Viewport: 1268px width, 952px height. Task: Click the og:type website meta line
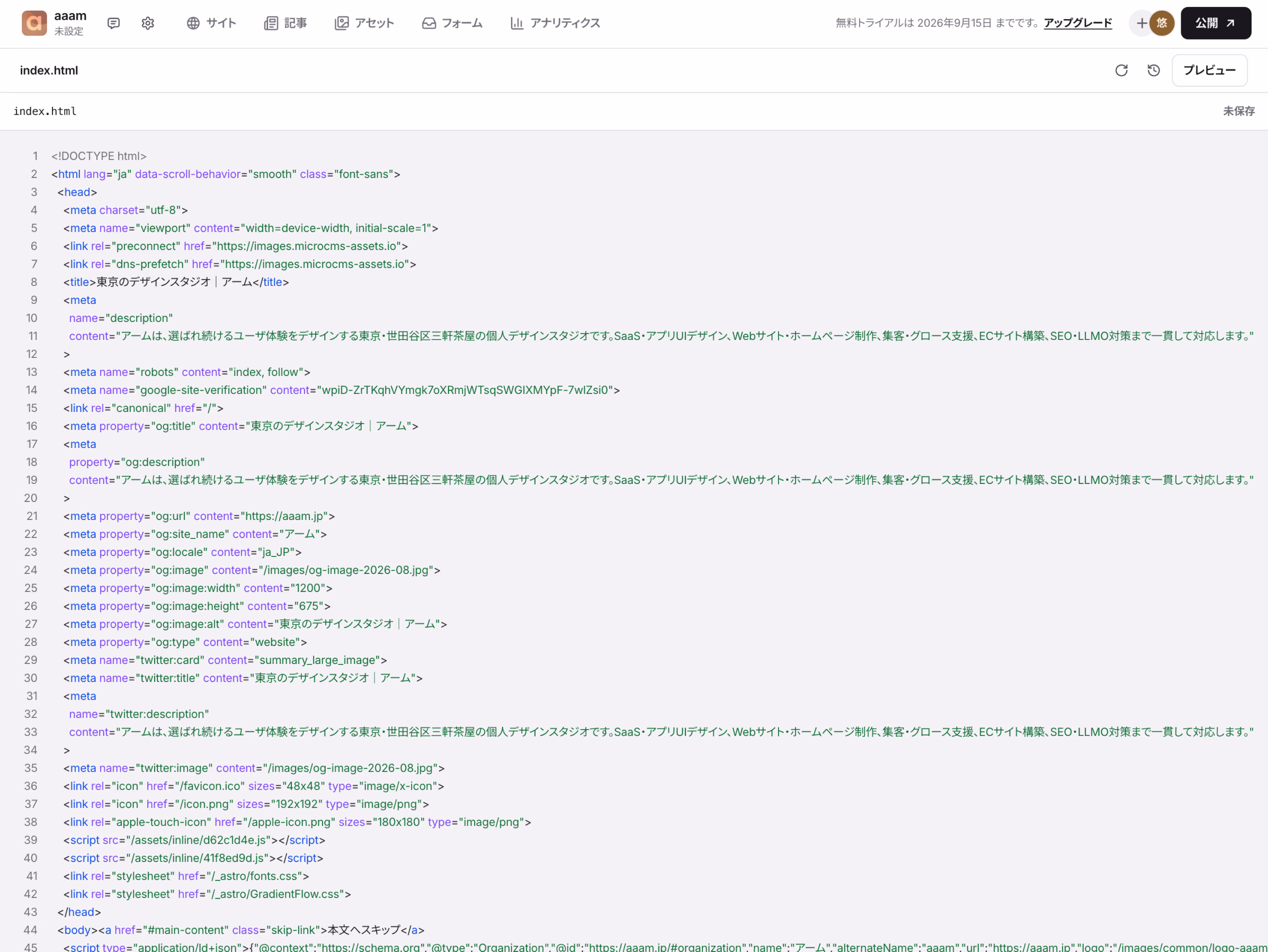pyautogui.click(x=185, y=642)
